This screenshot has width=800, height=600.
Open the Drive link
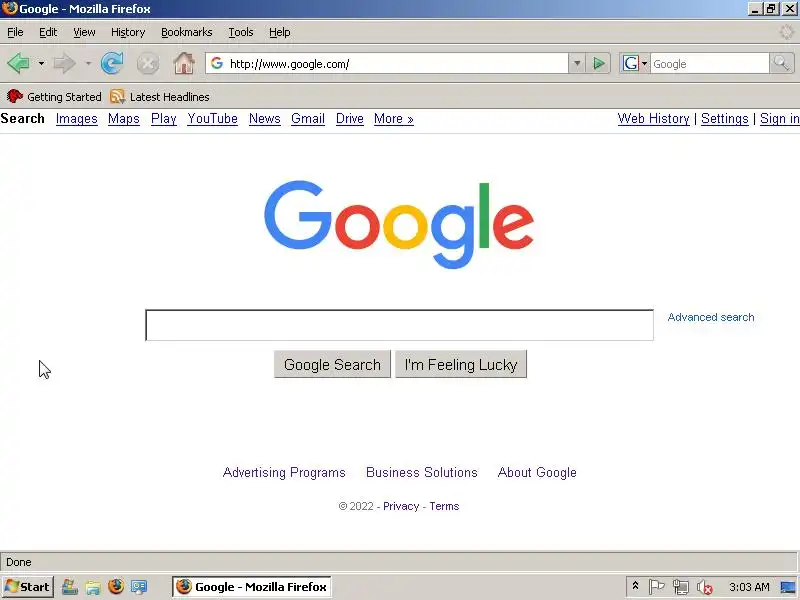(349, 118)
